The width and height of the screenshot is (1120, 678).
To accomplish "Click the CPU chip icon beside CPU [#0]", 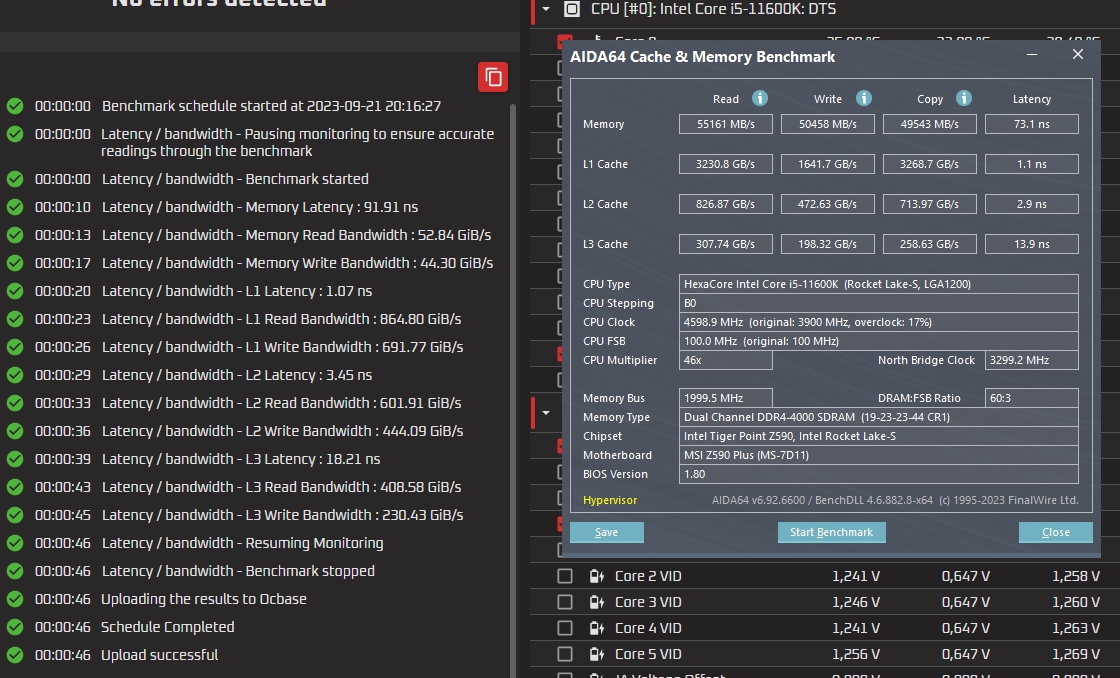I will 572,9.
